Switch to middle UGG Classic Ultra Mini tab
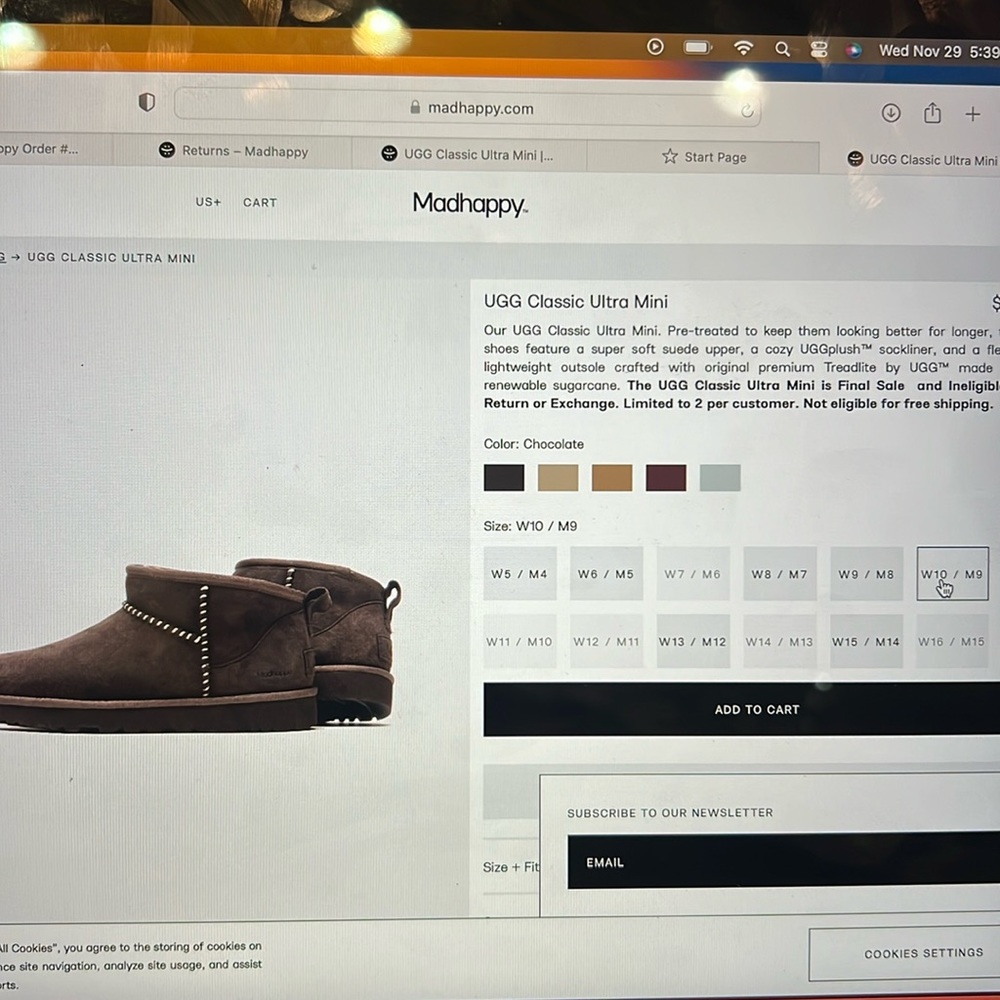The width and height of the screenshot is (1000, 1000). [x=469, y=154]
